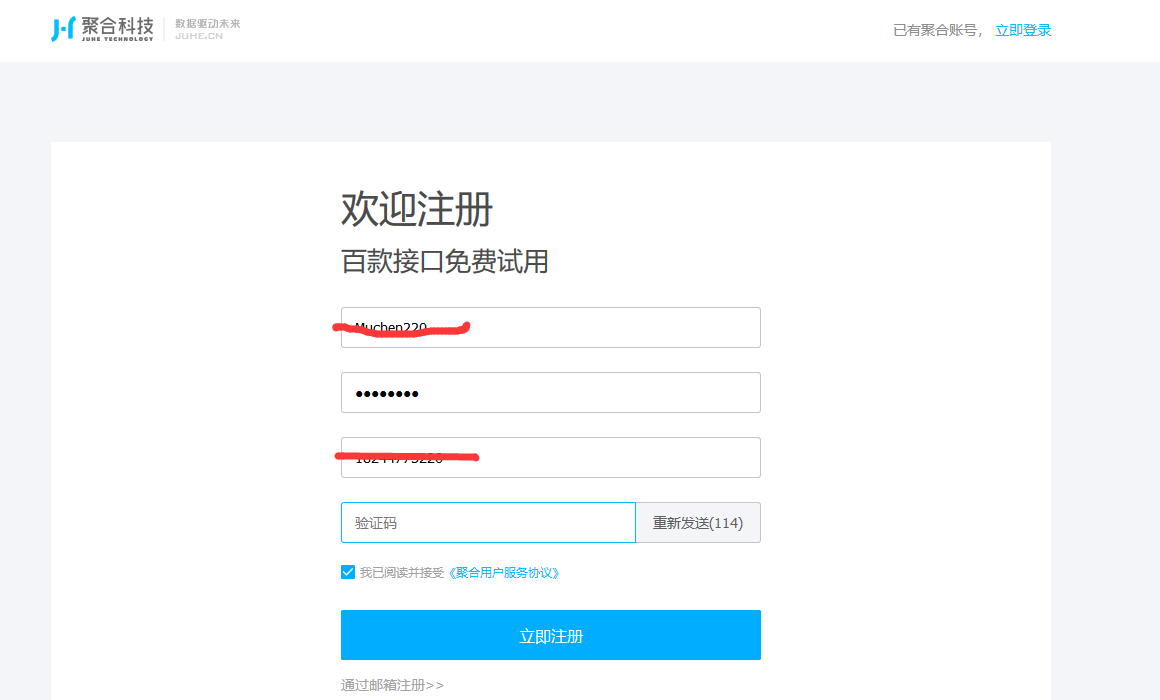1160x700 pixels.
Task: Open the 通过邮箱注册 email registration link
Action: tap(392, 685)
